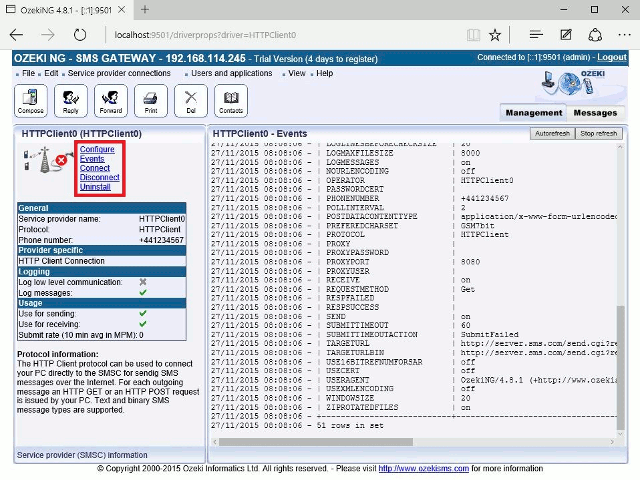Open the File menu

coord(28,73)
